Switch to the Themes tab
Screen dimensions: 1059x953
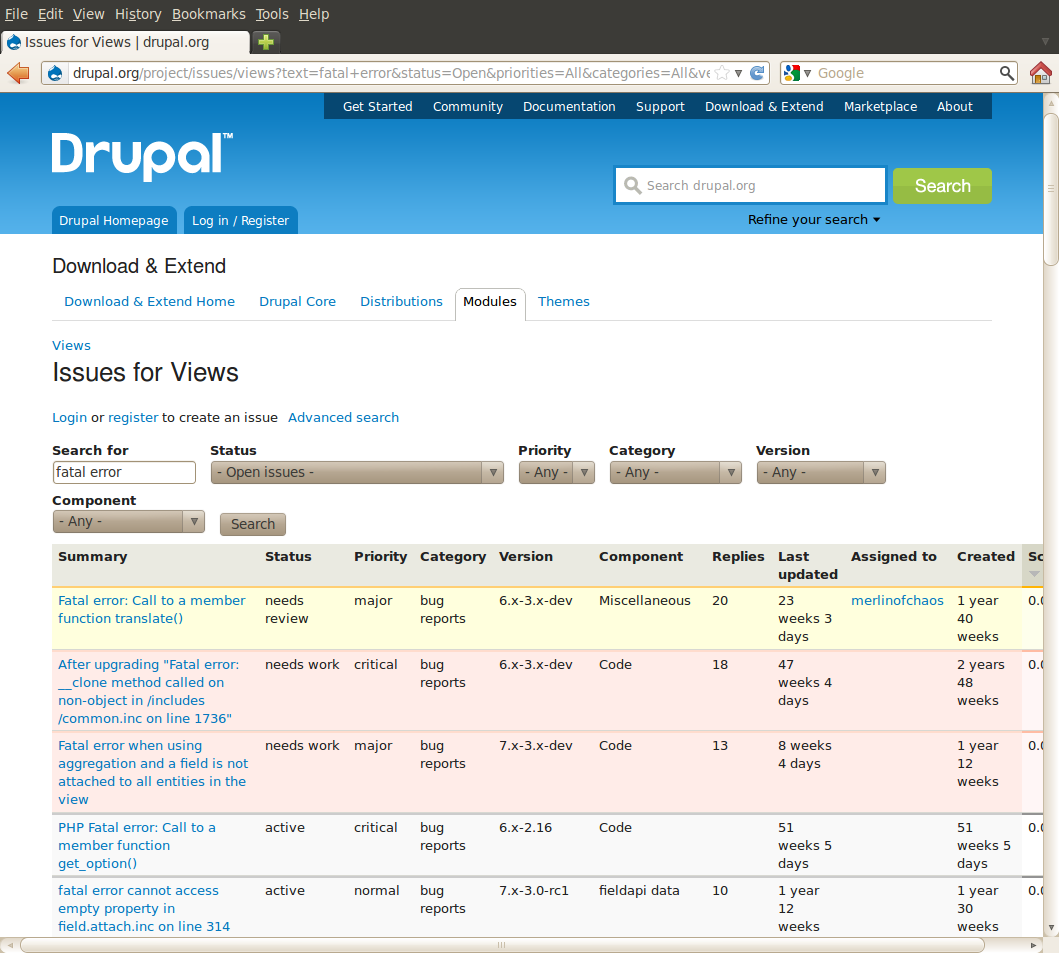point(563,301)
